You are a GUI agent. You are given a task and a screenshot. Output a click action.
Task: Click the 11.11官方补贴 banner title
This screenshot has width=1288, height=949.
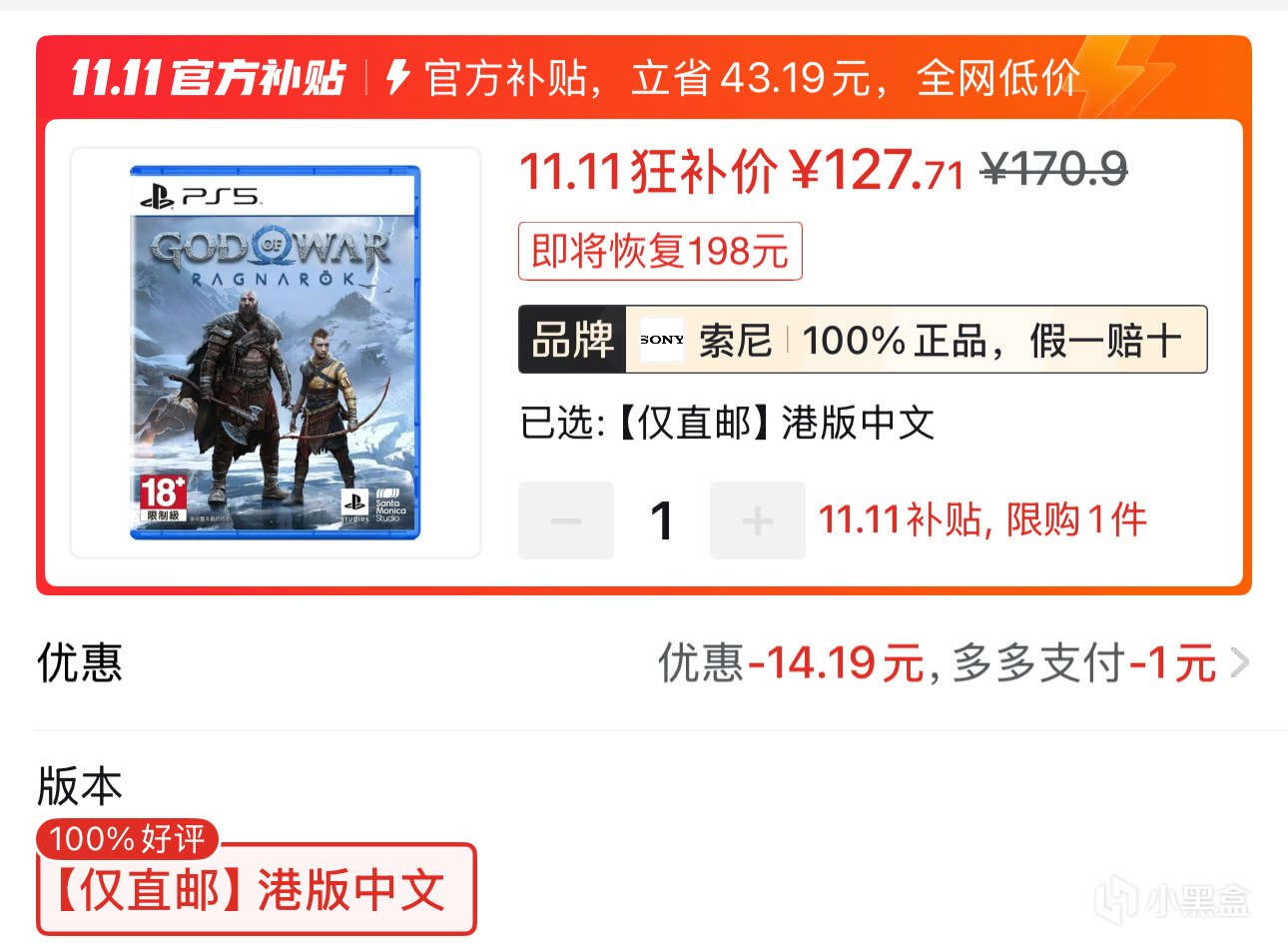coord(208,77)
